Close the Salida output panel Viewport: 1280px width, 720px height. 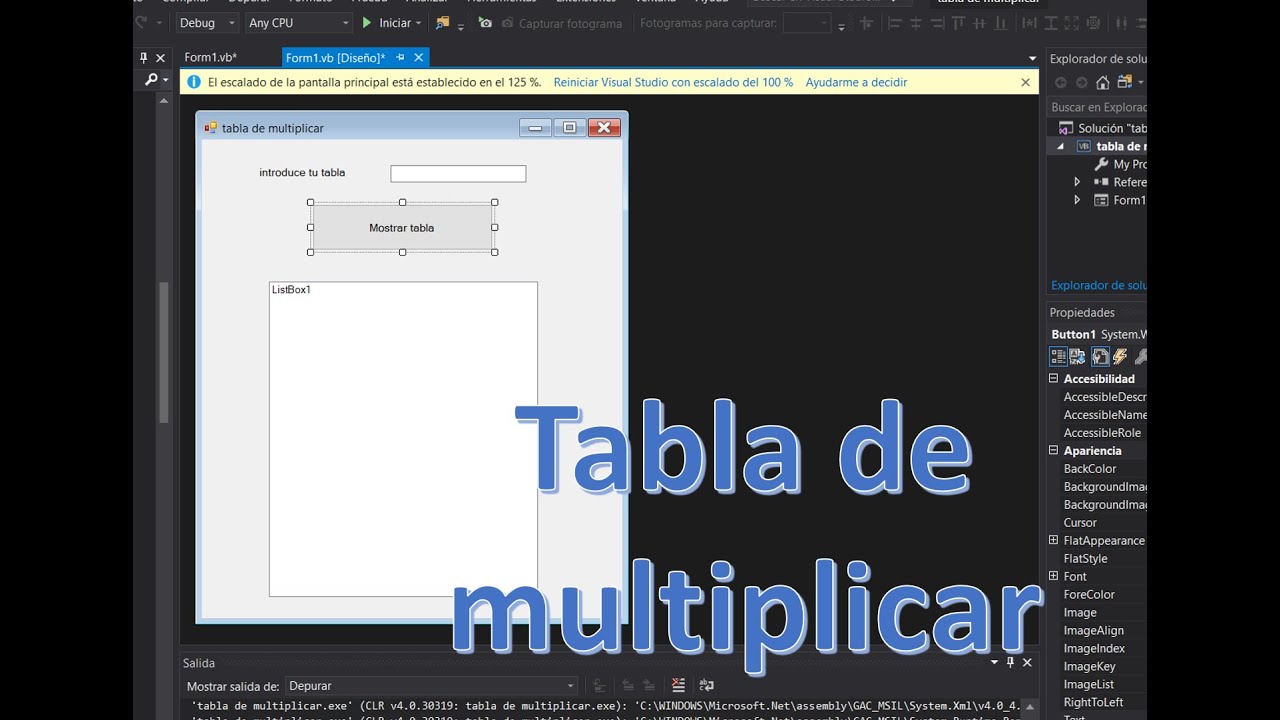(x=1027, y=662)
